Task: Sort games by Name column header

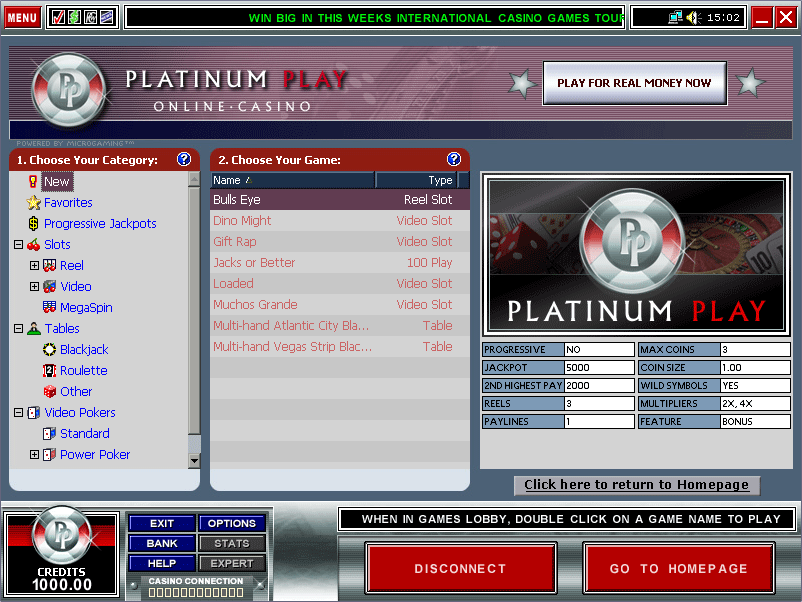Action: [293, 180]
